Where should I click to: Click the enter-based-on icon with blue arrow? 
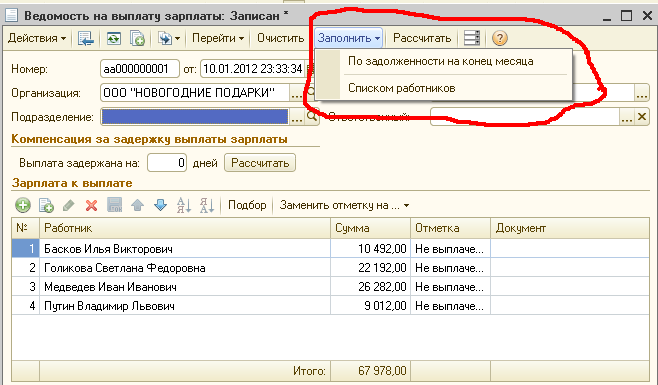coord(164,38)
